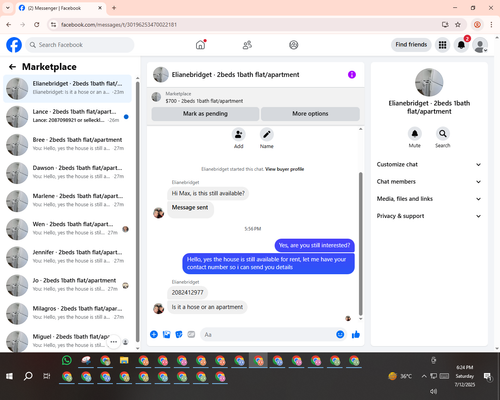This screenshot has height=400, width=500.
Task: Open WhatsApp from taskbar
Action: tap(67, 360)
